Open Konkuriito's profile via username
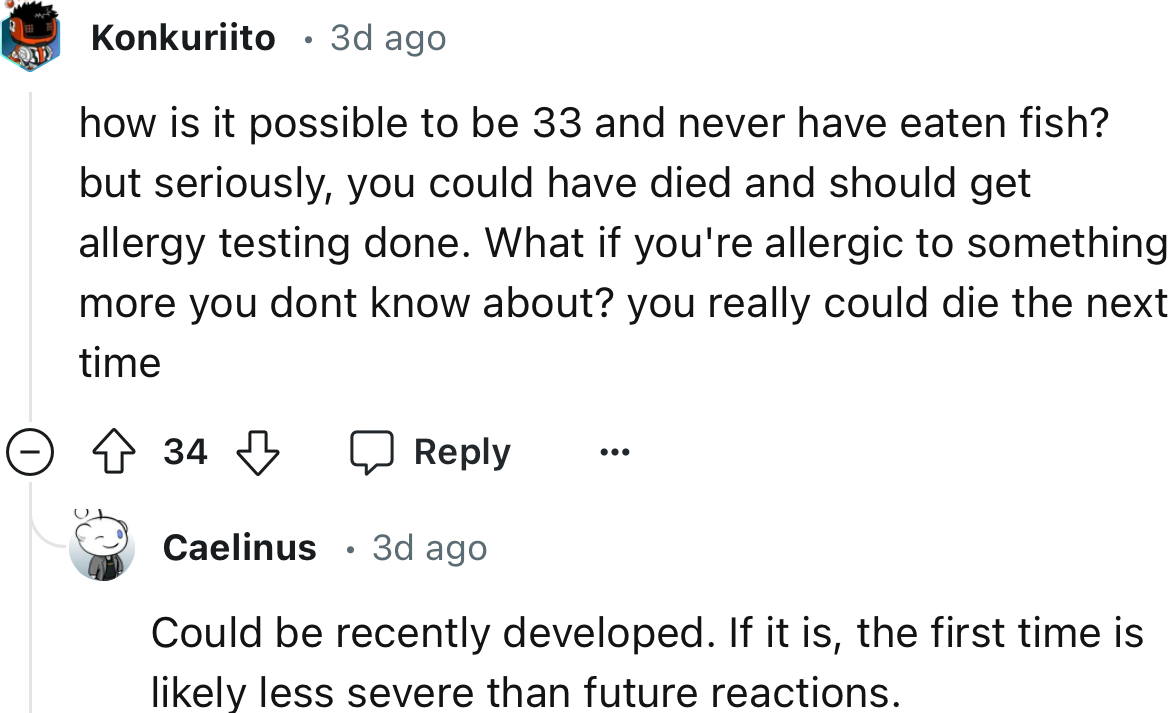This screenshot has width=1176, height=713. [x=182, y=37]
